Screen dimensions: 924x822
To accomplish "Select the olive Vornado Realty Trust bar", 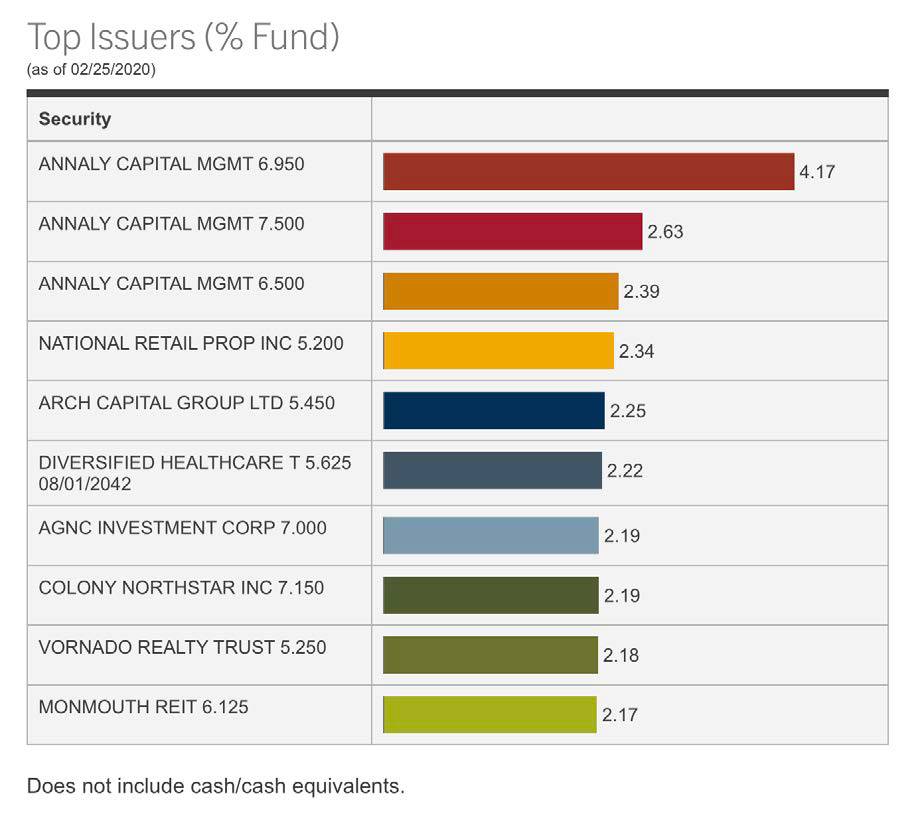I will [490, 655].
